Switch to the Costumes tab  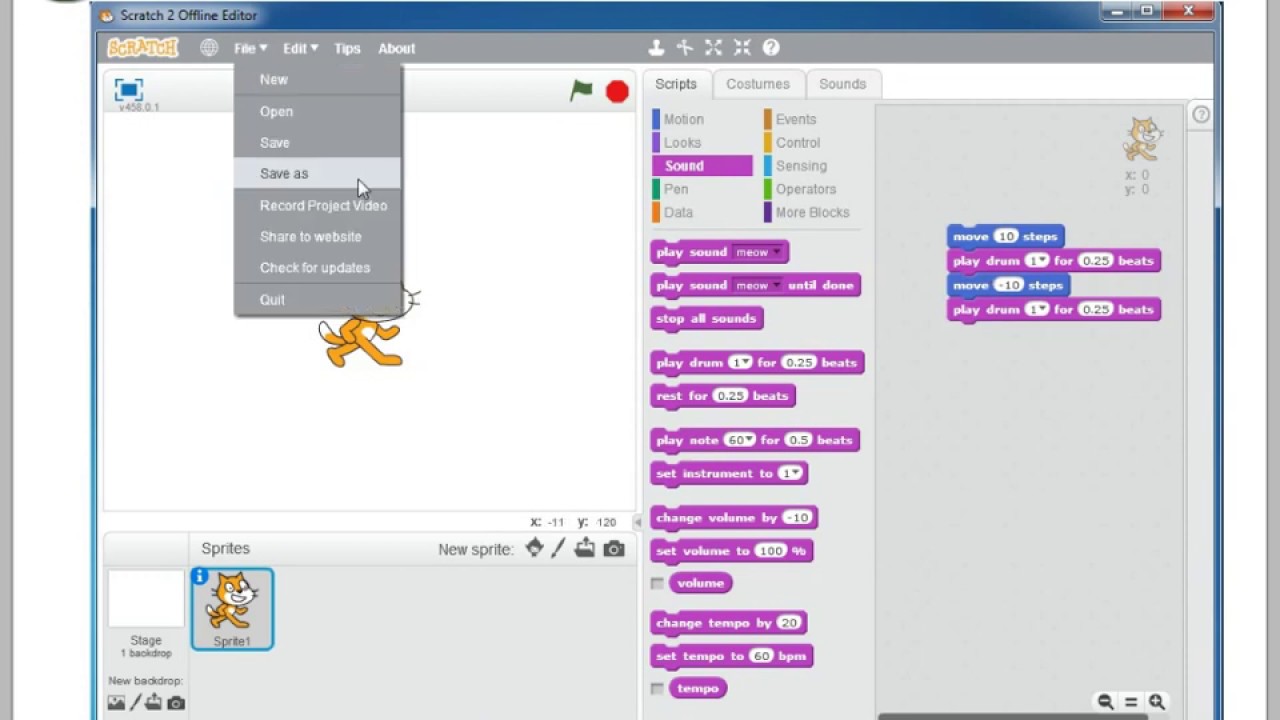(758, 84)
